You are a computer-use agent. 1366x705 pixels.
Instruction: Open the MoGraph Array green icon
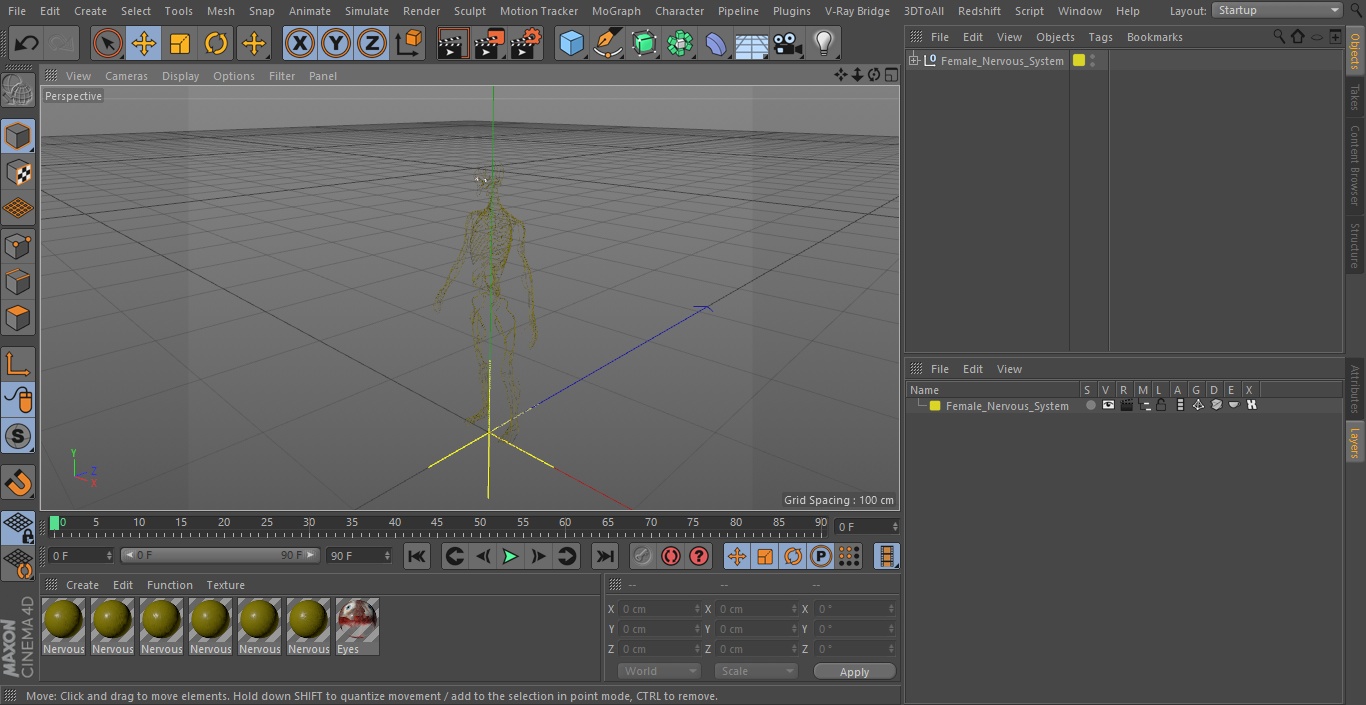[680, 44]
